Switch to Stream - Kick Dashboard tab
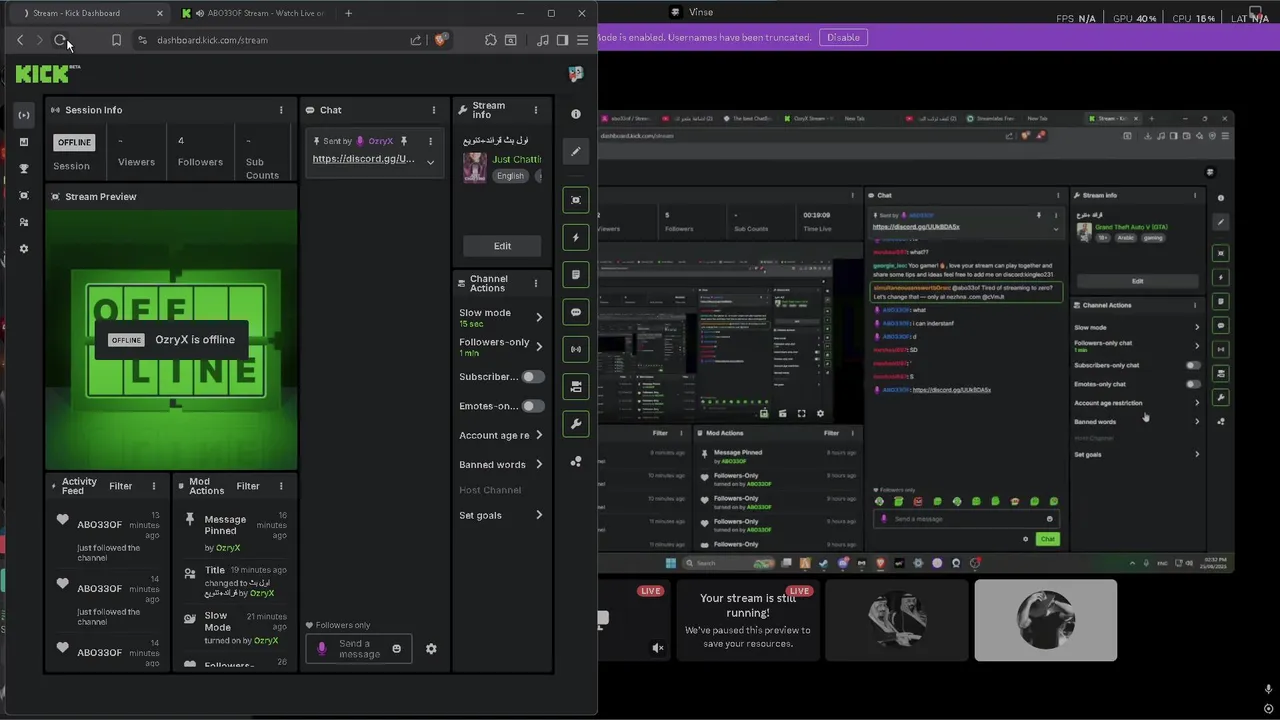 [88, 13]
